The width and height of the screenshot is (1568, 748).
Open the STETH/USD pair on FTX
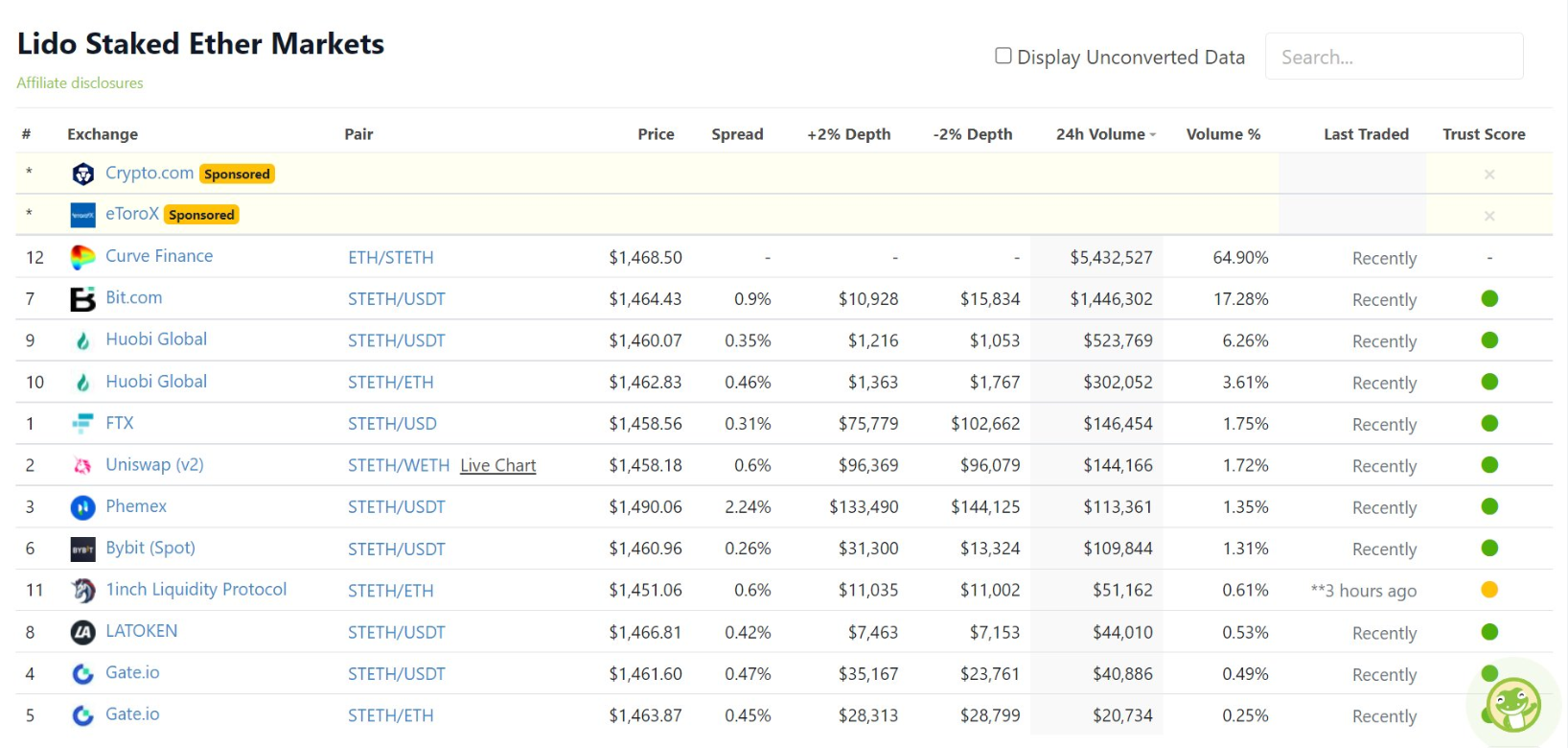(392, 424)
